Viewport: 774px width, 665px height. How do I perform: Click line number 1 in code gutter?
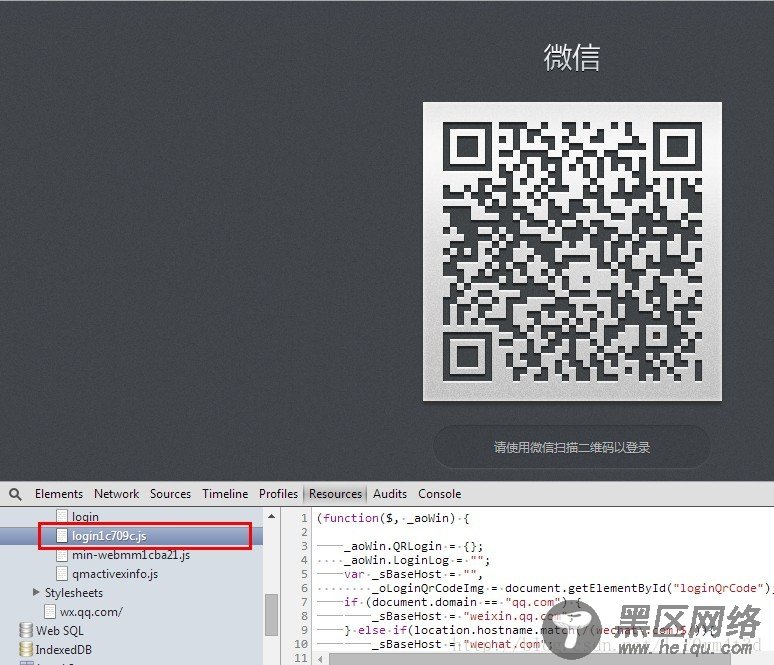[304, 518]
